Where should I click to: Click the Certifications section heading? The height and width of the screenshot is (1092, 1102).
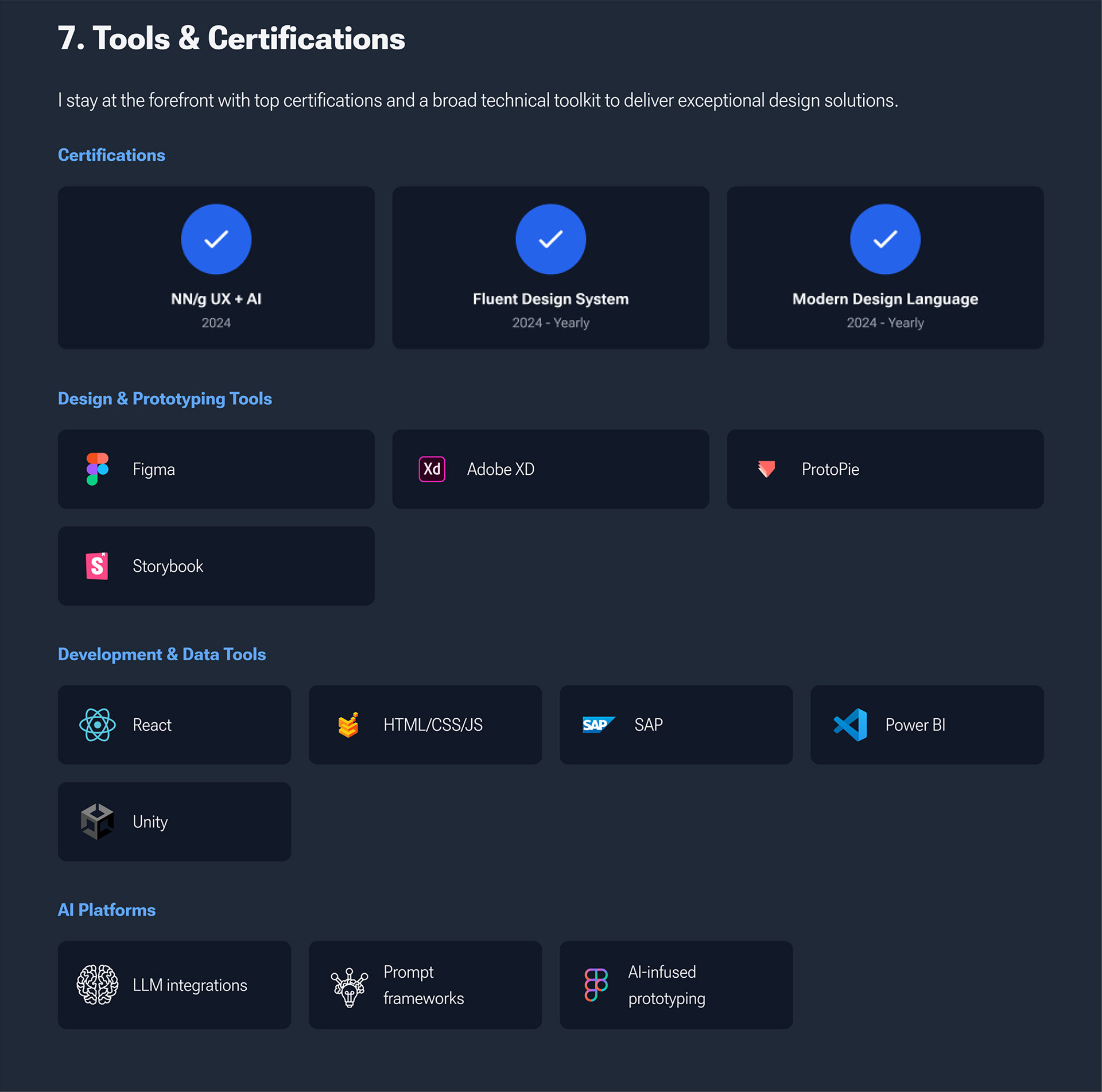(x=111, y=155)
